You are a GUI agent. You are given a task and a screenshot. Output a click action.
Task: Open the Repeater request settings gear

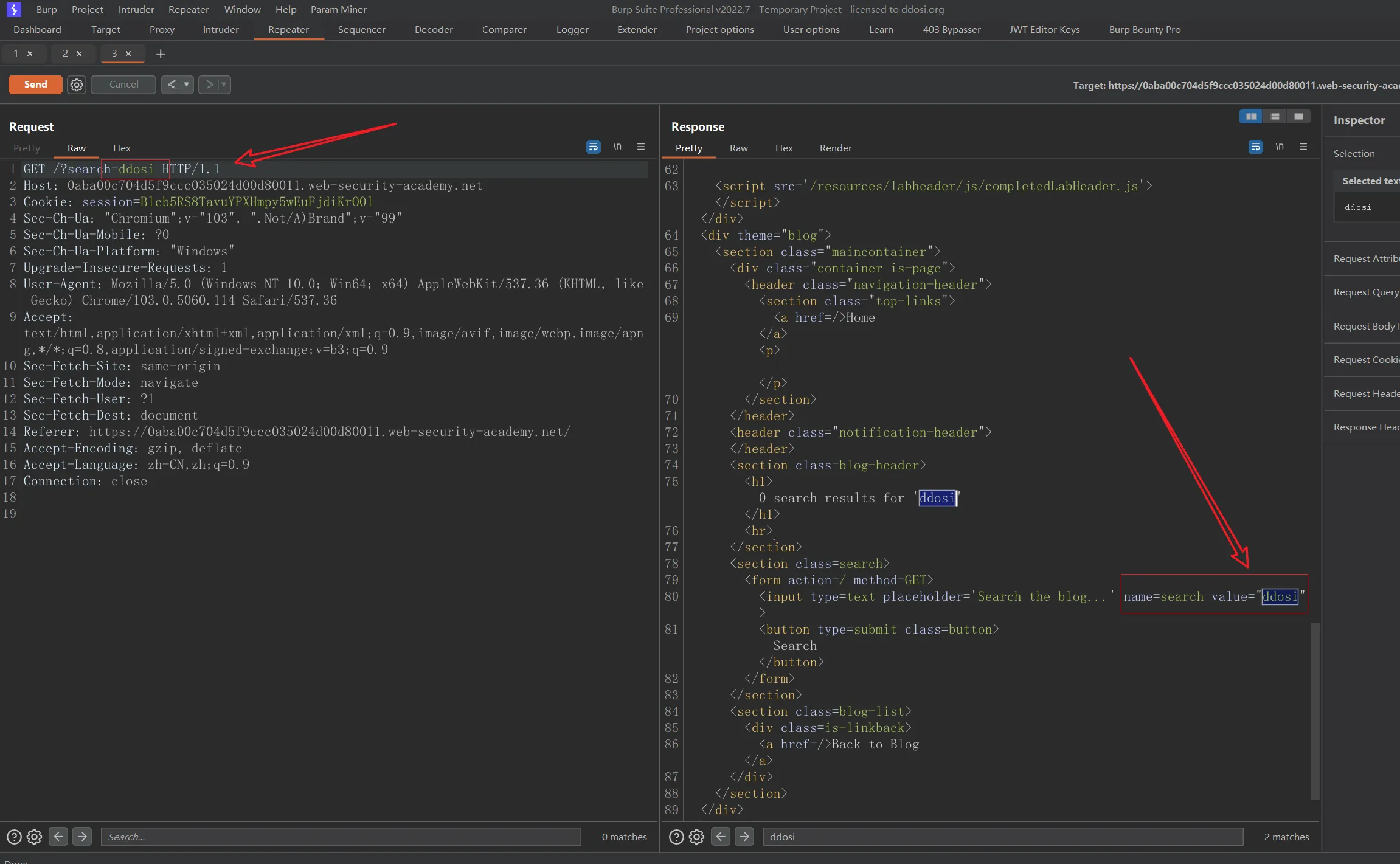tap(77, 85)
